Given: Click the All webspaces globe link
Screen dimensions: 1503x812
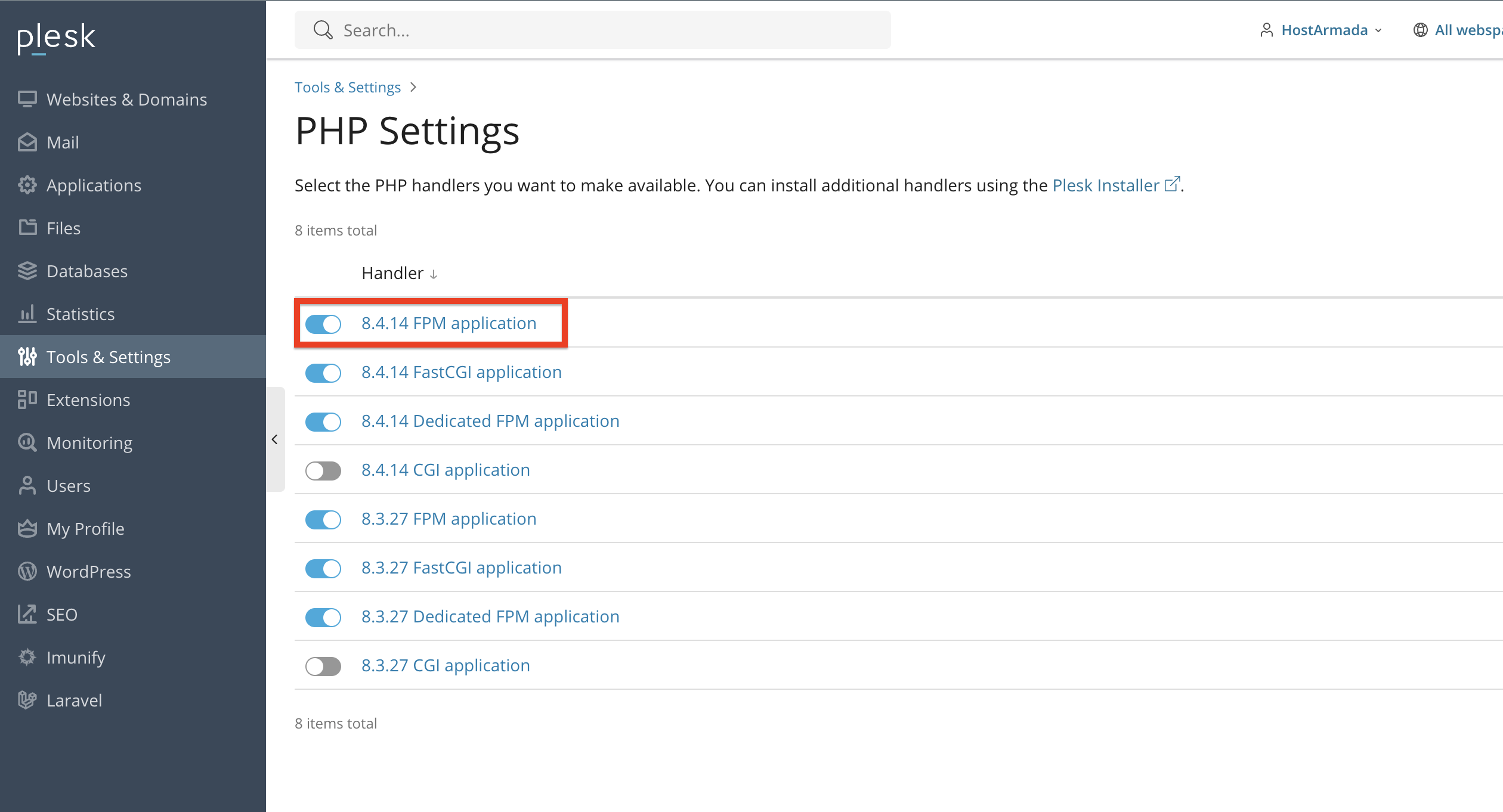Looking at the screenshot, I should pyautogui.click(x=1458, y=30).
